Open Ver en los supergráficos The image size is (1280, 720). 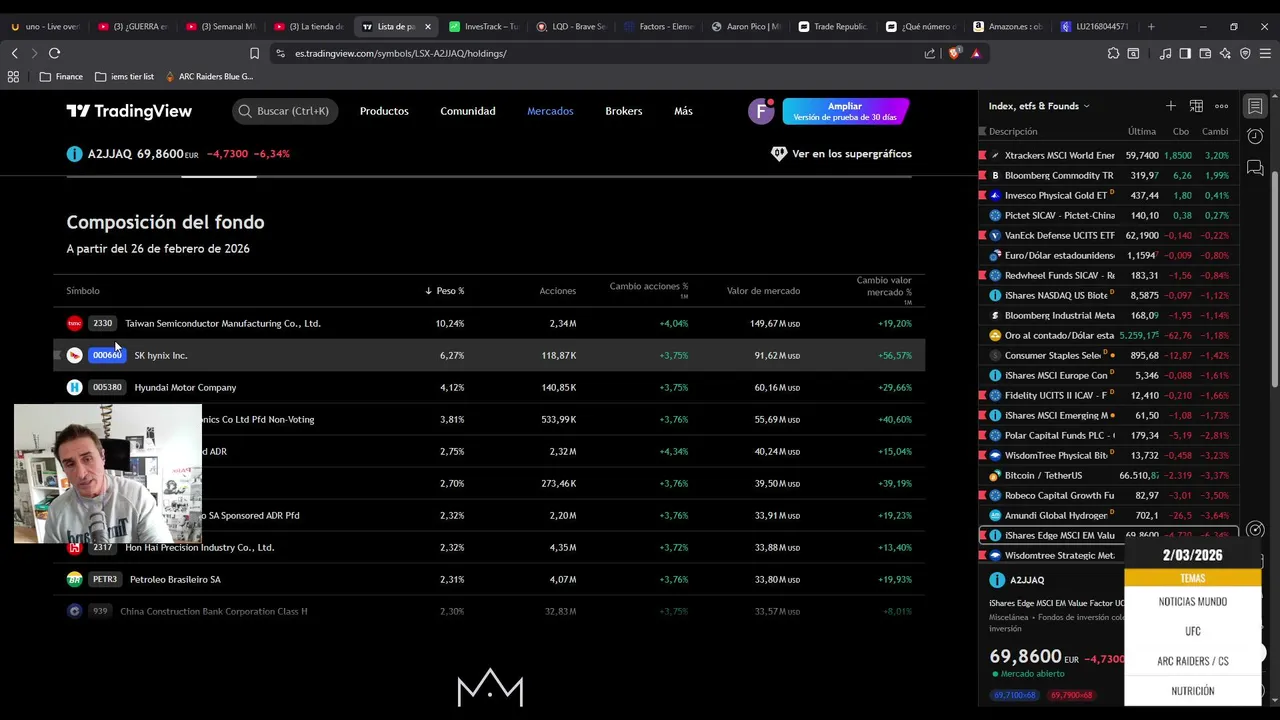point(841,154)
